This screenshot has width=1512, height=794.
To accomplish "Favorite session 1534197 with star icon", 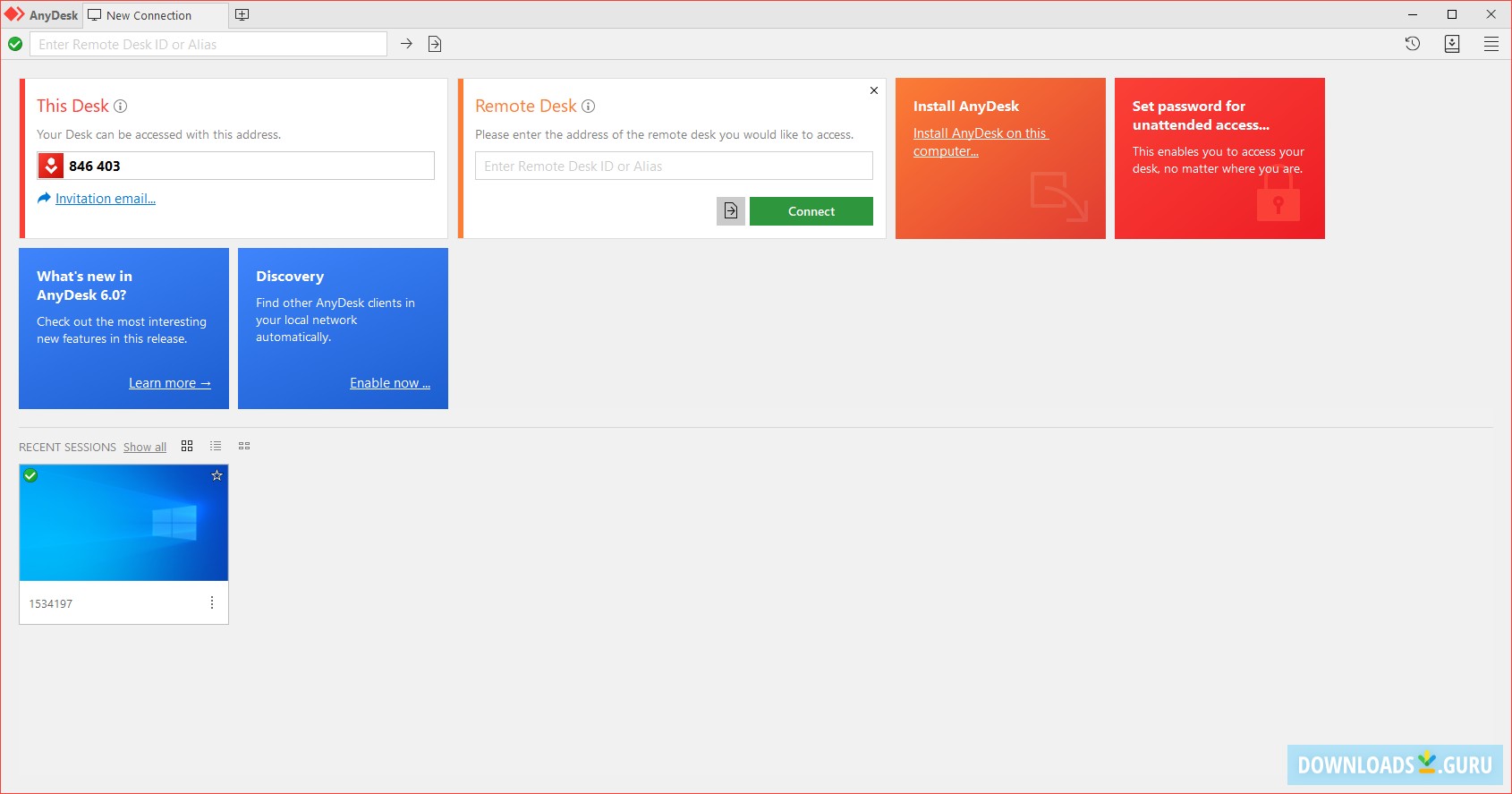I will click(217, 475).
